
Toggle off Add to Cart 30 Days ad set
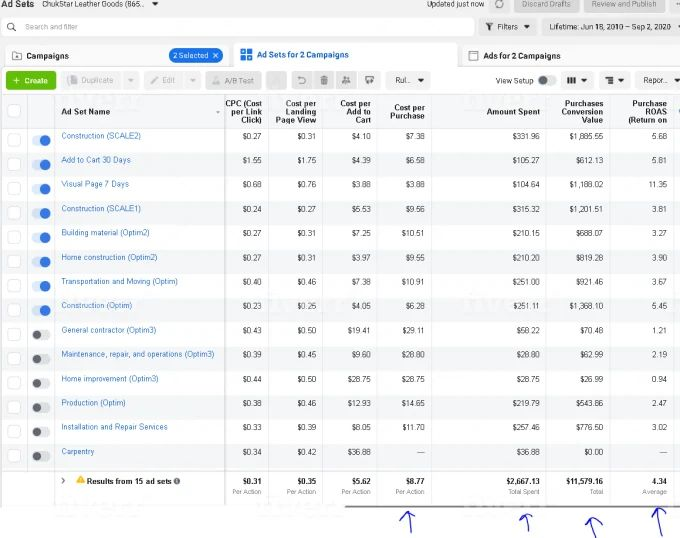(x=41, y=165)
